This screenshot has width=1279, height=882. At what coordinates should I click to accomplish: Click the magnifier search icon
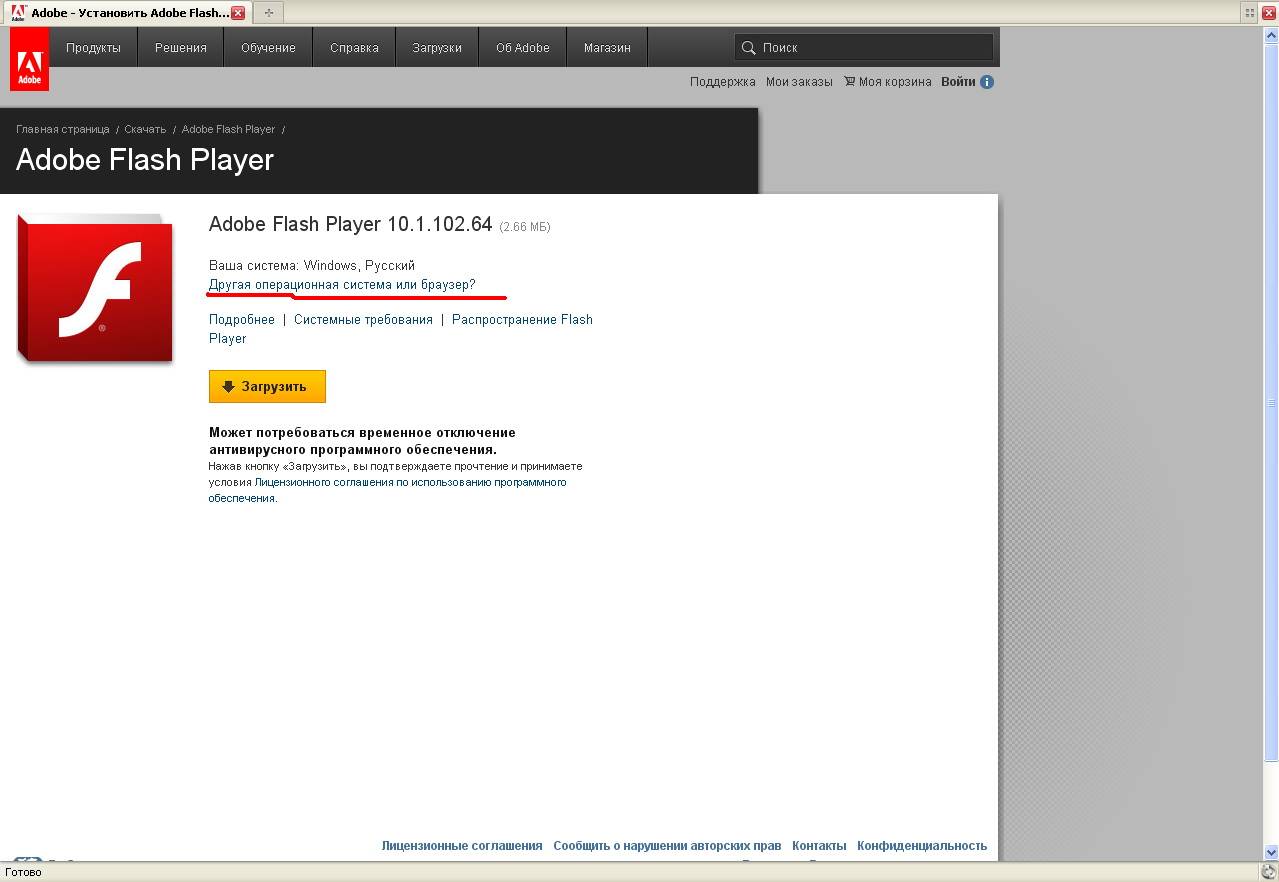748,47
